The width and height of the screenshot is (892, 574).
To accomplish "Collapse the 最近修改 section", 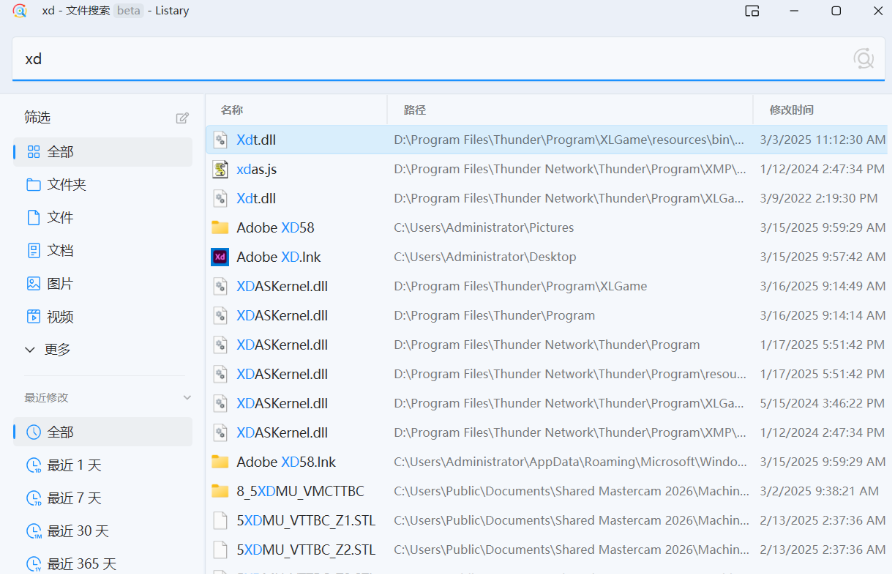I will point(186,398).
